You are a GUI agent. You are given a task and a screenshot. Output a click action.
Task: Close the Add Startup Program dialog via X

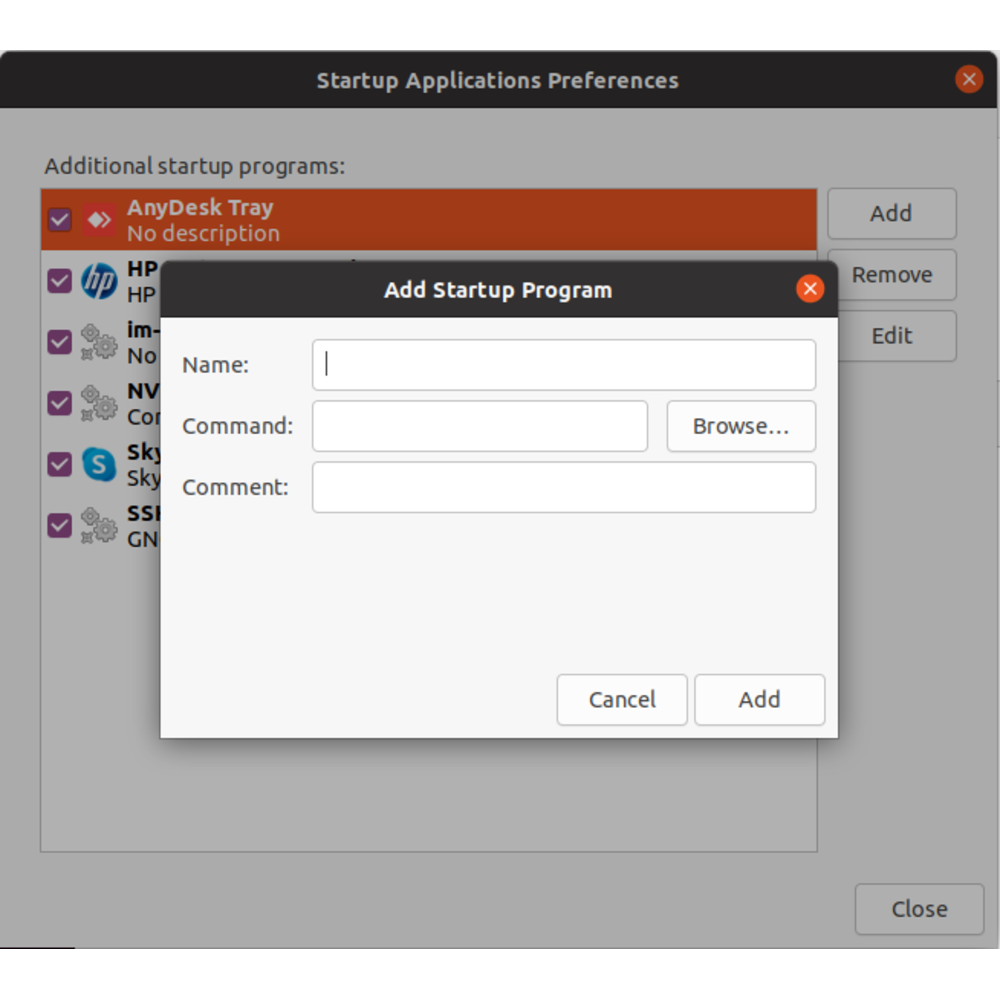809,290
